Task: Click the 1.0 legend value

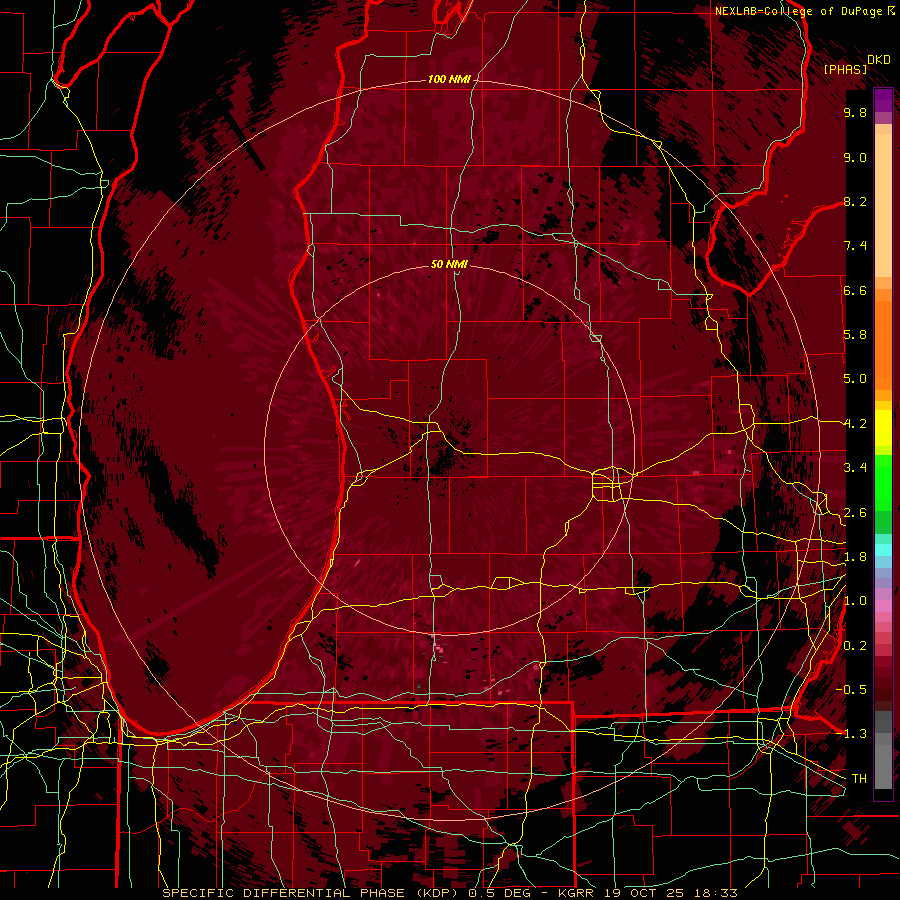Action: [855, 601]
